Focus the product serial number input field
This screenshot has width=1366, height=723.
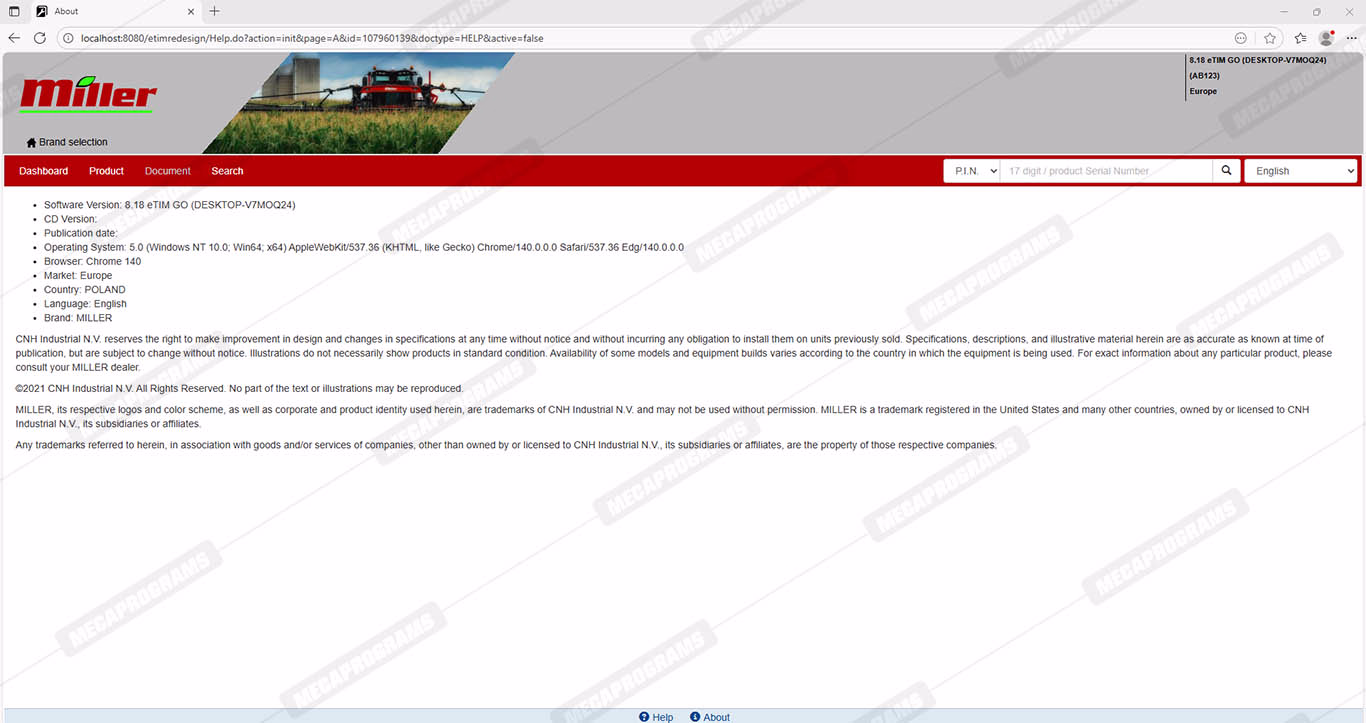(1105, 171)
